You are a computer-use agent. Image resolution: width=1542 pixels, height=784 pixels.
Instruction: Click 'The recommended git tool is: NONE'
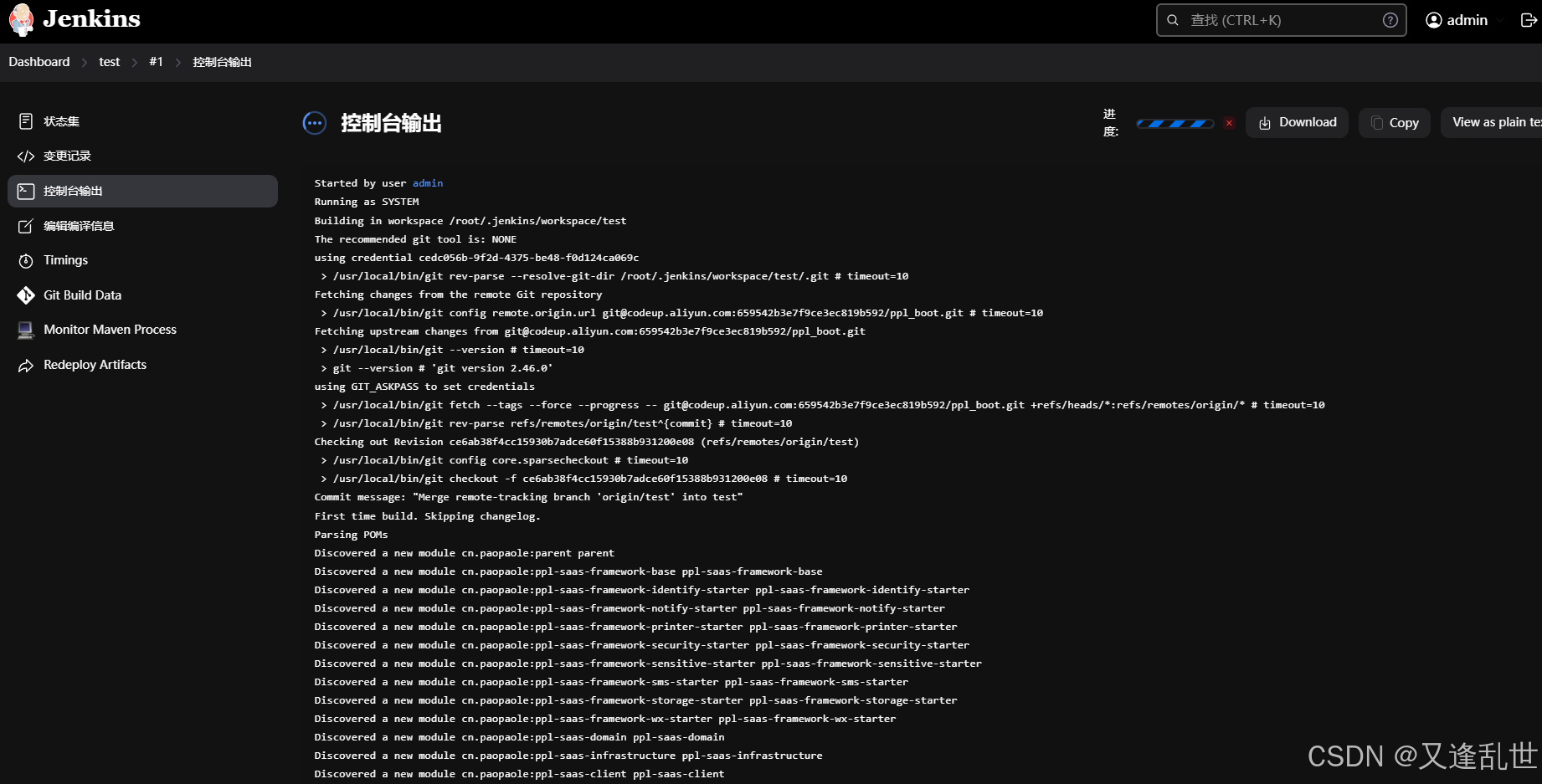pyautogui.click(x=415, y=239)
